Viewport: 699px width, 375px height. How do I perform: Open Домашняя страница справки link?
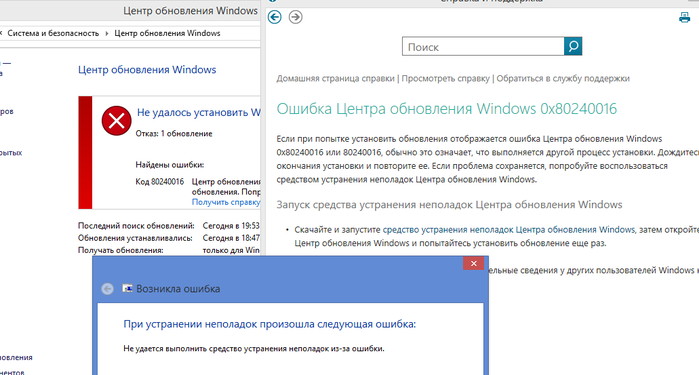335,78
